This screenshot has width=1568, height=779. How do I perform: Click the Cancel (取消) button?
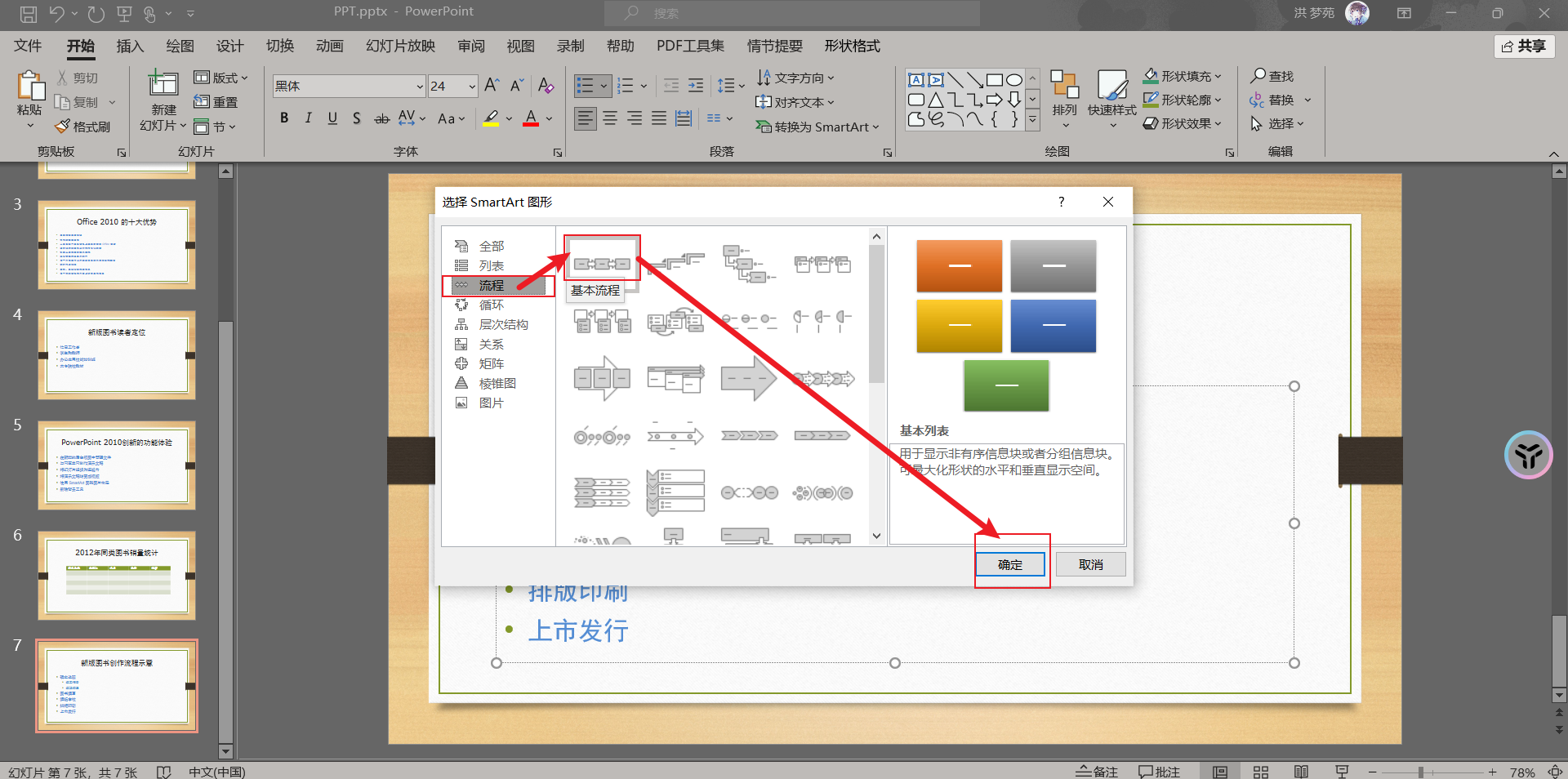click(1090, 564)
